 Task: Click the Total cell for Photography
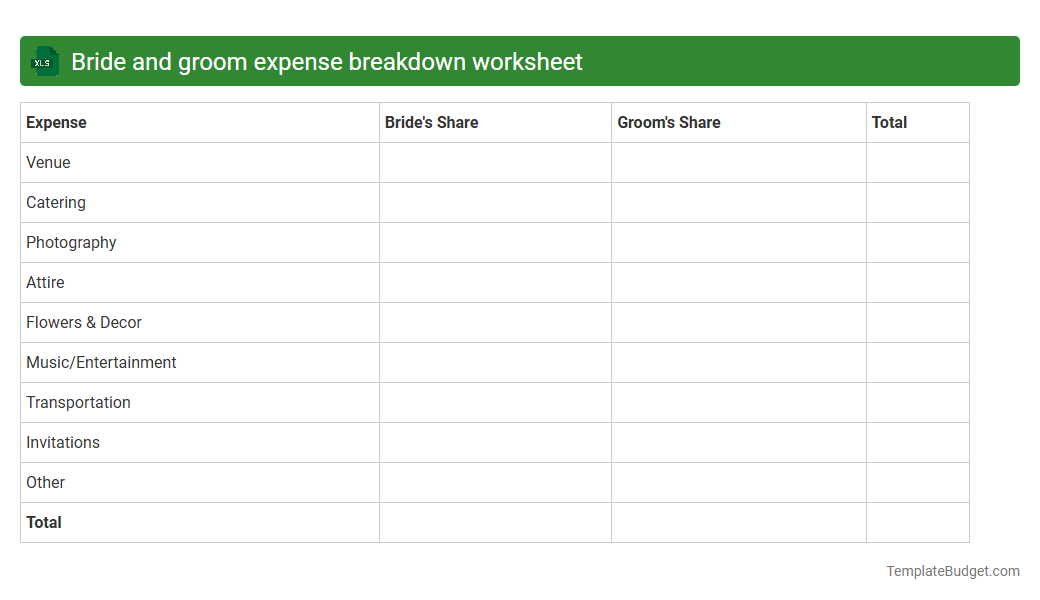click(917, 242)
